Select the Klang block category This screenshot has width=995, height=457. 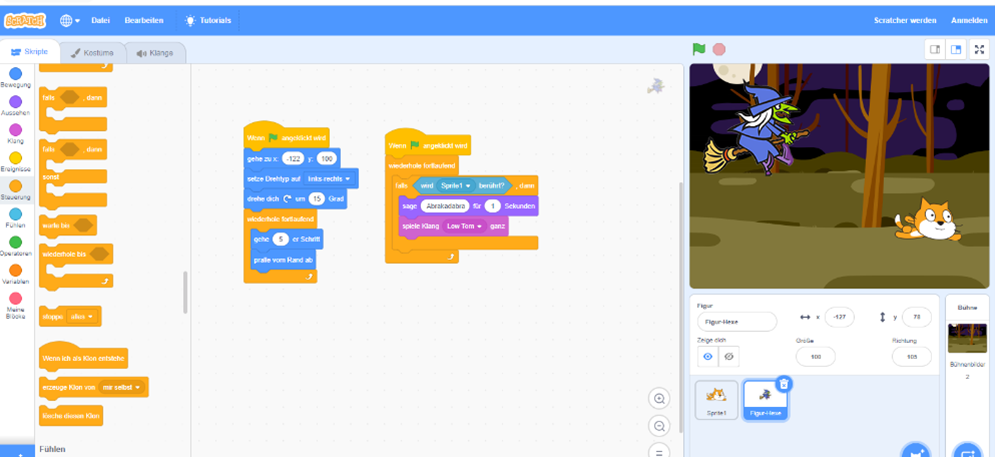tap(16, 134)
